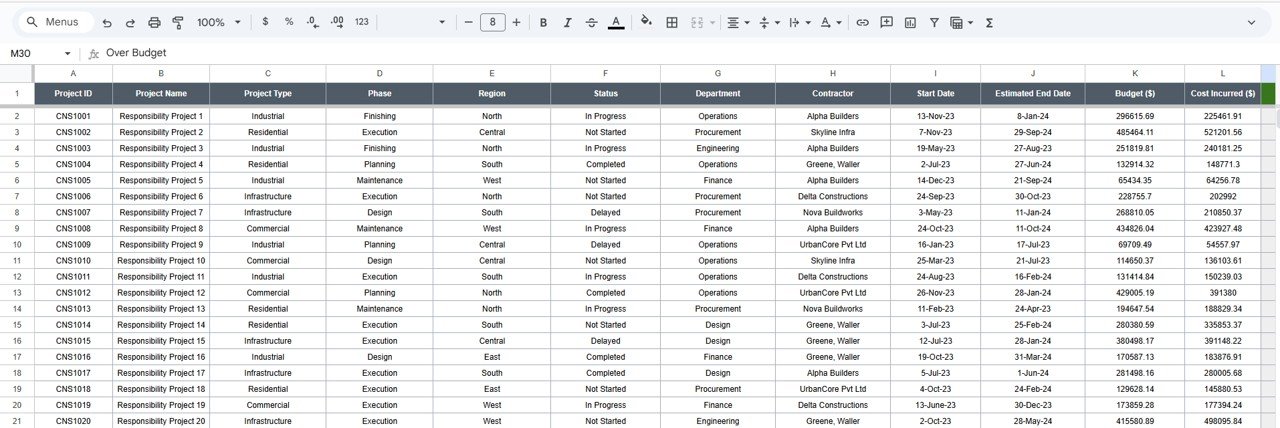Click the format as currency button
The height and width of the screenshot is (428, 1280).
click(265, 22)
